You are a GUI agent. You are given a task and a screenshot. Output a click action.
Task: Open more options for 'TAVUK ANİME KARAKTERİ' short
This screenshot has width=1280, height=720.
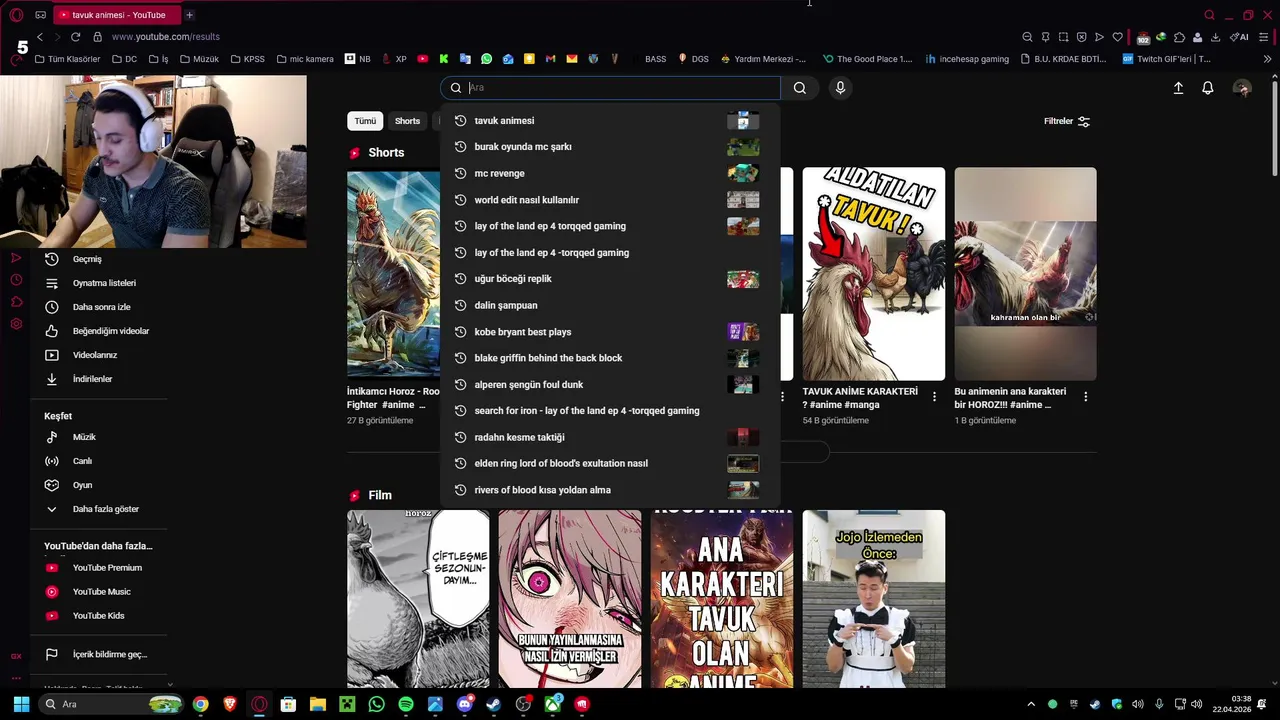[x=934, y=397]
